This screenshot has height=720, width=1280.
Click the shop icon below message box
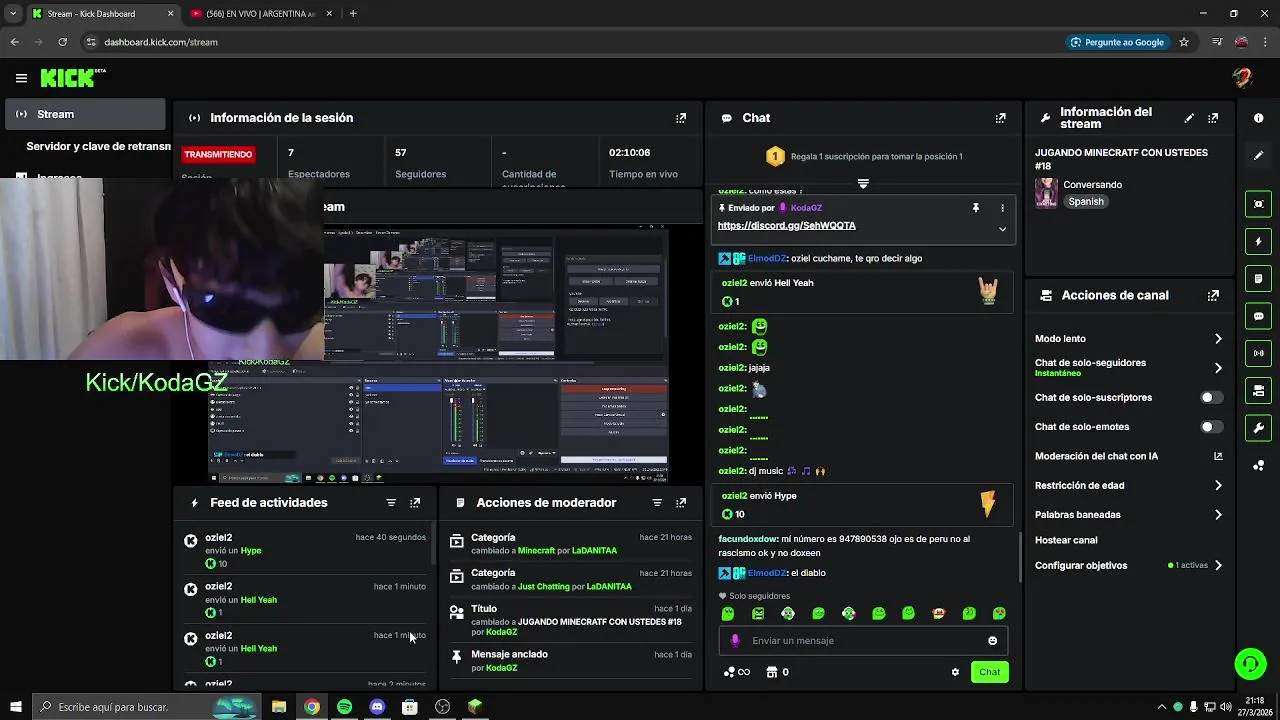(x=771, y=672)
